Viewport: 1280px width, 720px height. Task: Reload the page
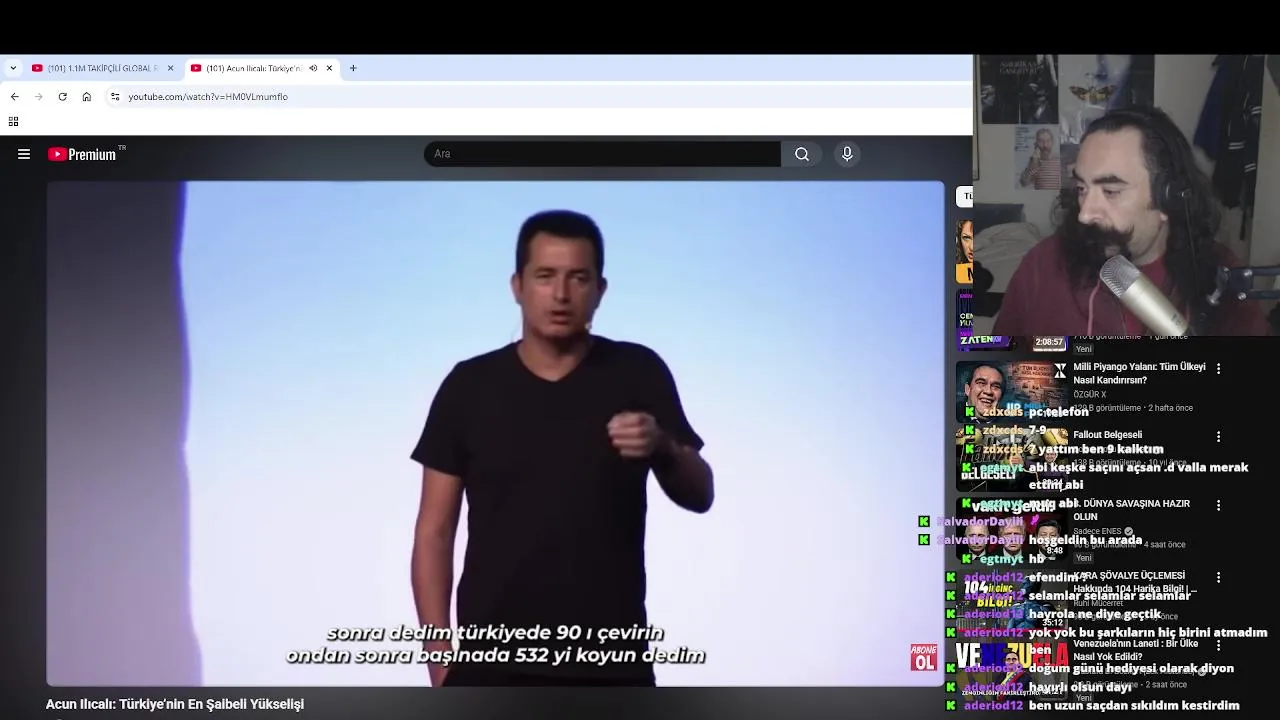[62, 97]
